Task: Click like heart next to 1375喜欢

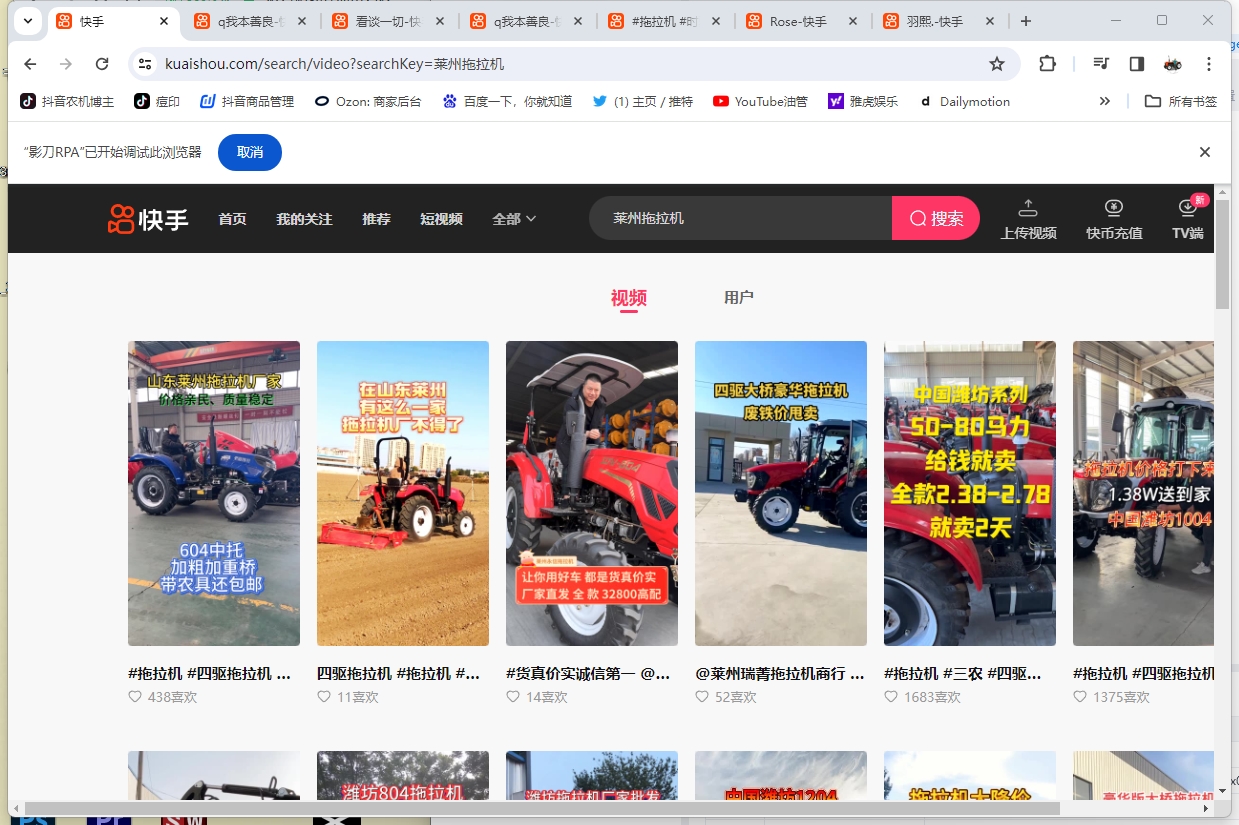Action: [x=1080, y=697]
